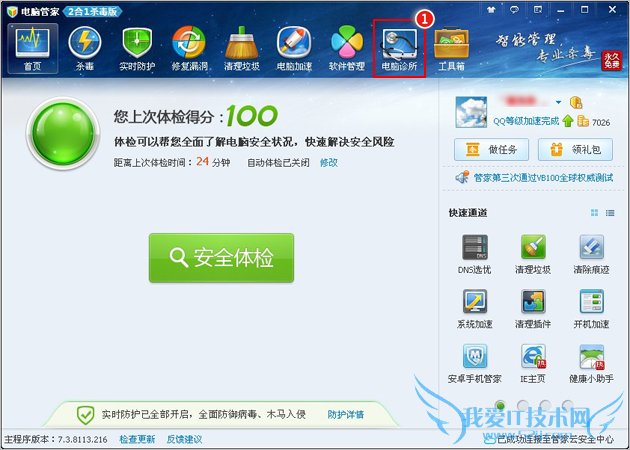Click the 永久免费 red badge
Viewport: 630px width, 450px height.
[x=611, y=61]
